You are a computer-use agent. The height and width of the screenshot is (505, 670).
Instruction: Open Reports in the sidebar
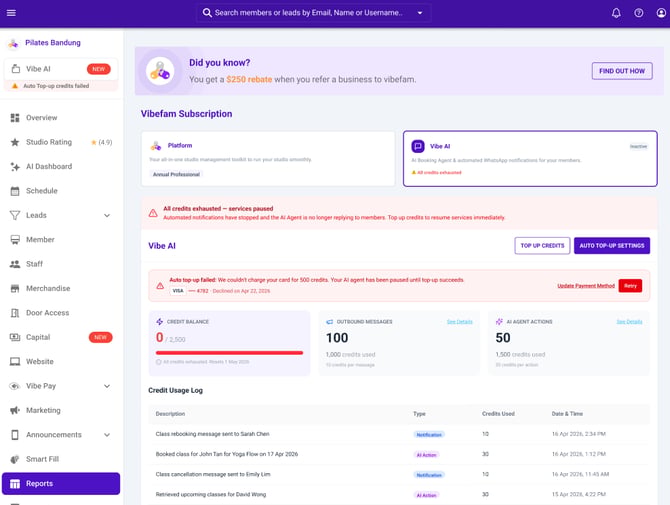[61, 484]
